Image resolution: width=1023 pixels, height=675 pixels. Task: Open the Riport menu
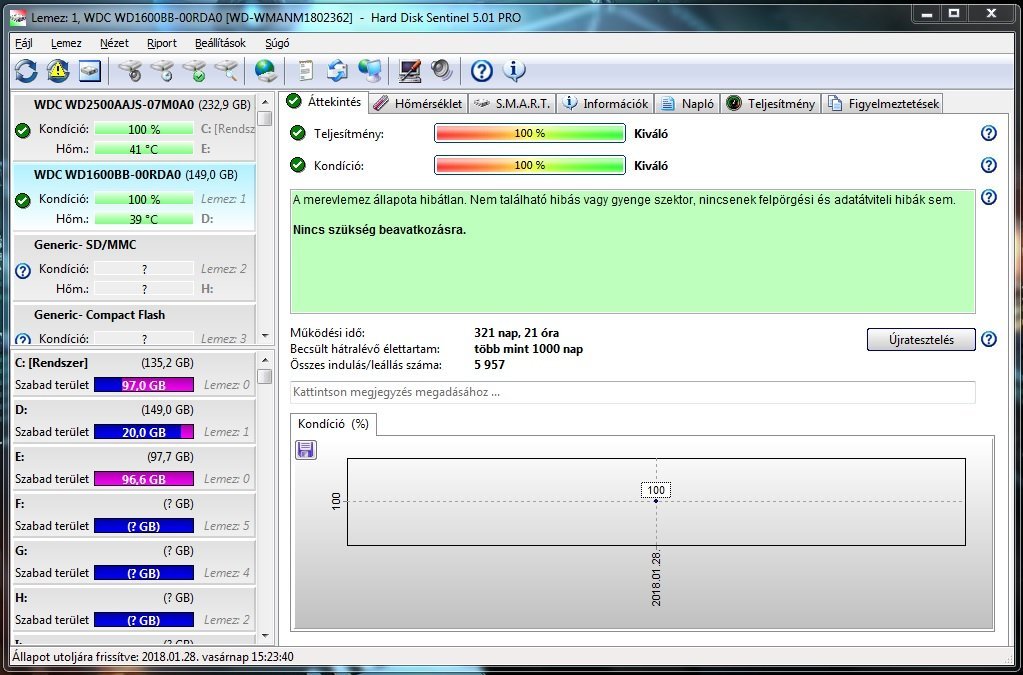(162, 43)
